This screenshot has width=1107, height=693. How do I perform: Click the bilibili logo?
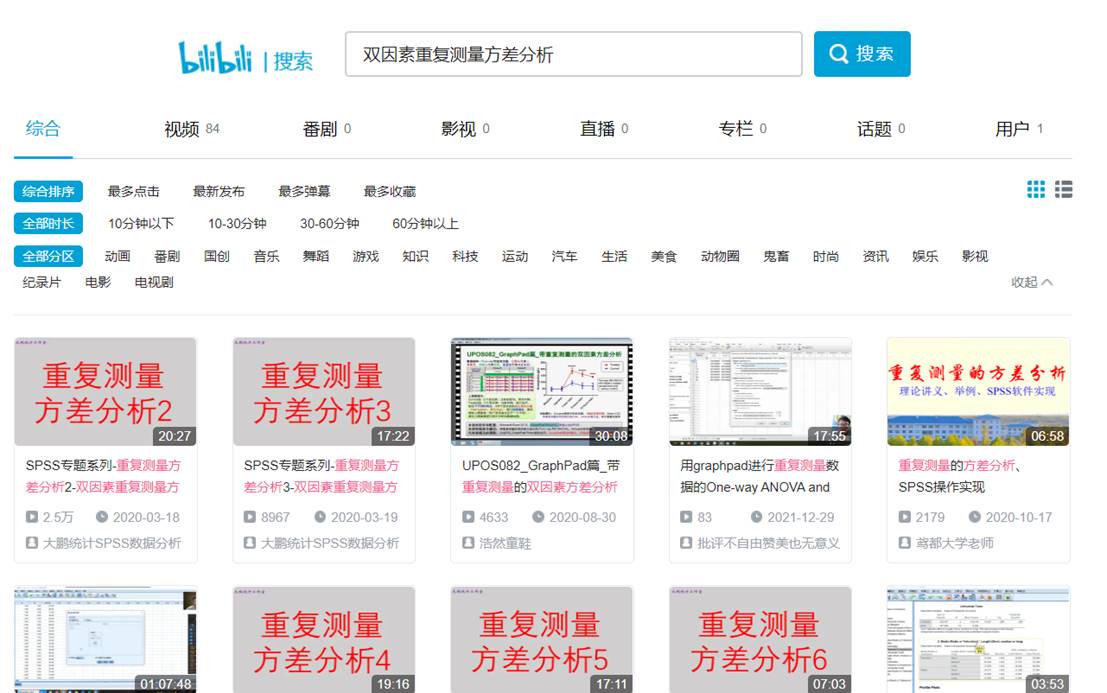215,57
